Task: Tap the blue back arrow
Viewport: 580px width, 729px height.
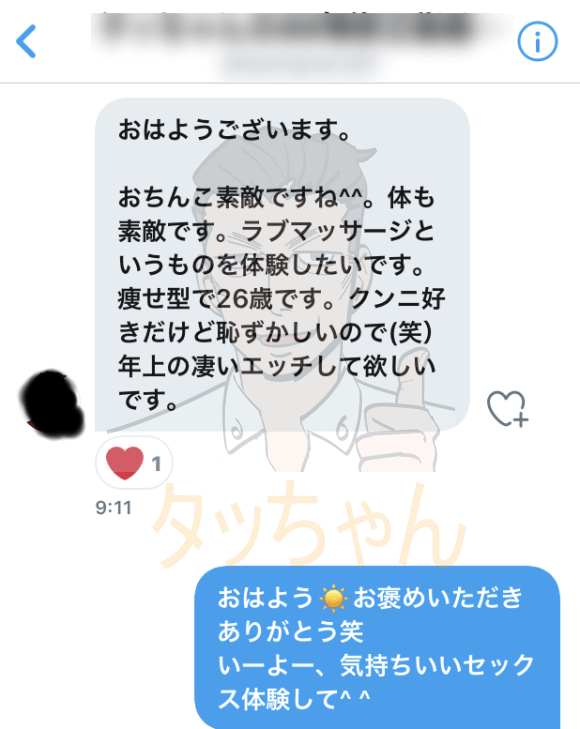Action: point(26,41)
